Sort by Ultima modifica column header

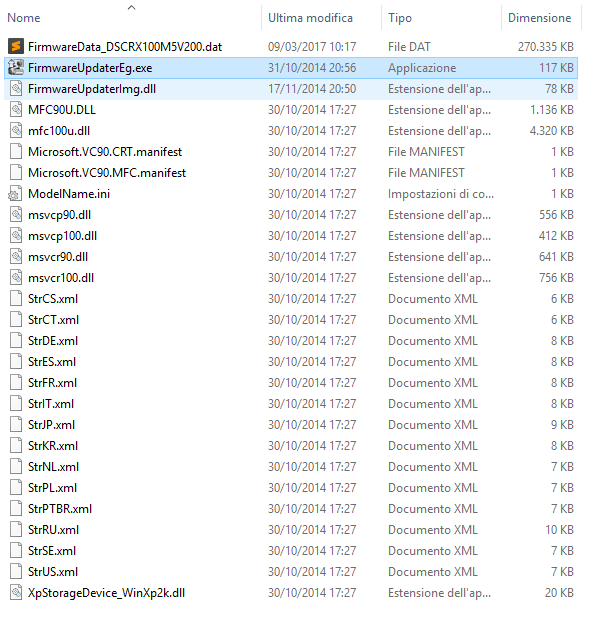coord(310,18)
